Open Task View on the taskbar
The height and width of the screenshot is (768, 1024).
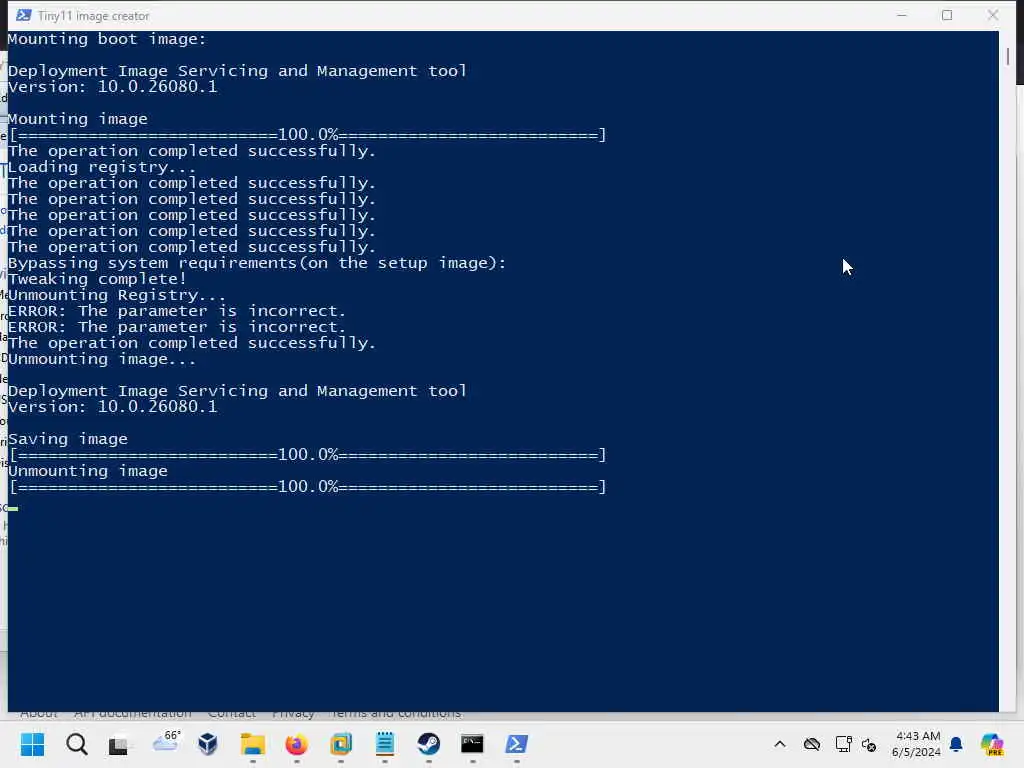(119, 744)
